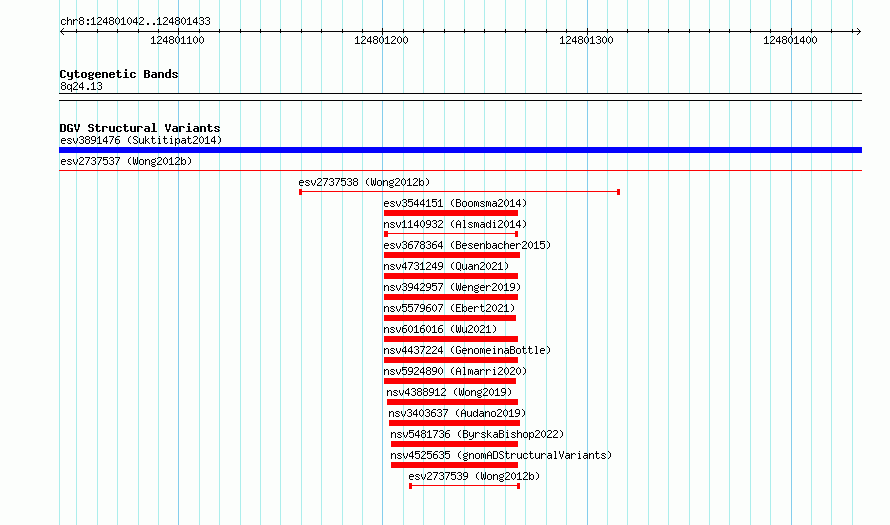The image size is (890, 525).
Task: Open nsv4731249 (Quan2021) variant label
Action: [x=446, y=266]
